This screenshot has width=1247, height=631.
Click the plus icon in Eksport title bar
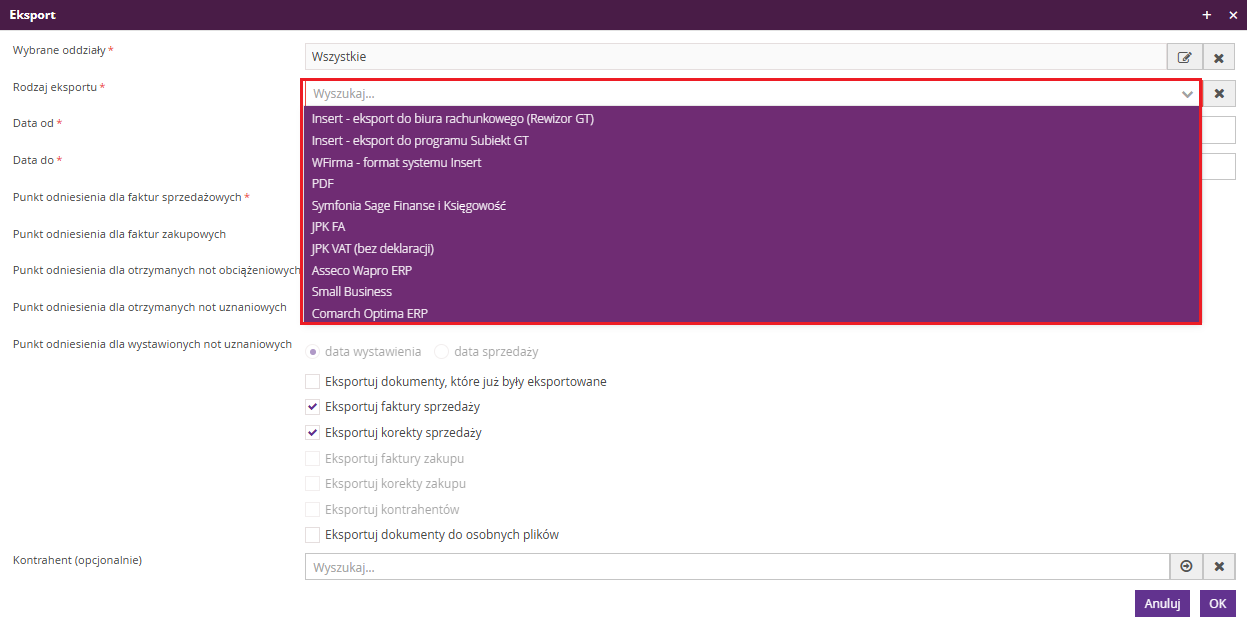(1207, 15)
